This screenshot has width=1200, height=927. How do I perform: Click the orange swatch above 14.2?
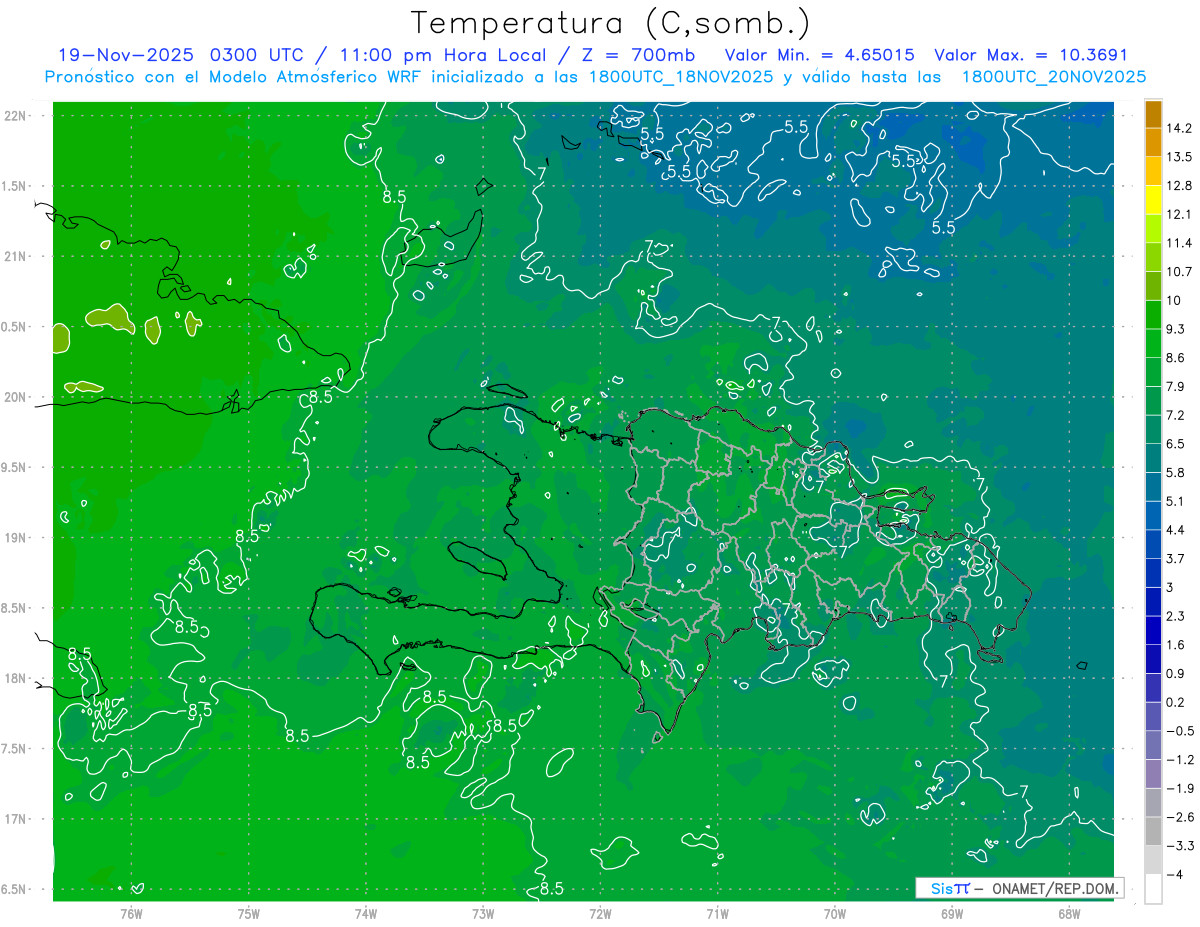(x=1153, y=114)
